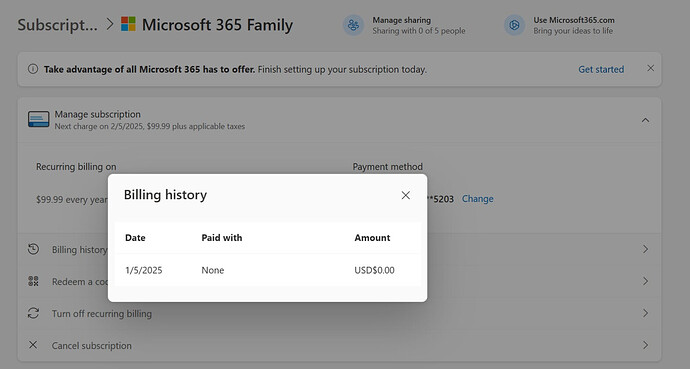Click the Manage sharing people icon

[x=353, y=25]
